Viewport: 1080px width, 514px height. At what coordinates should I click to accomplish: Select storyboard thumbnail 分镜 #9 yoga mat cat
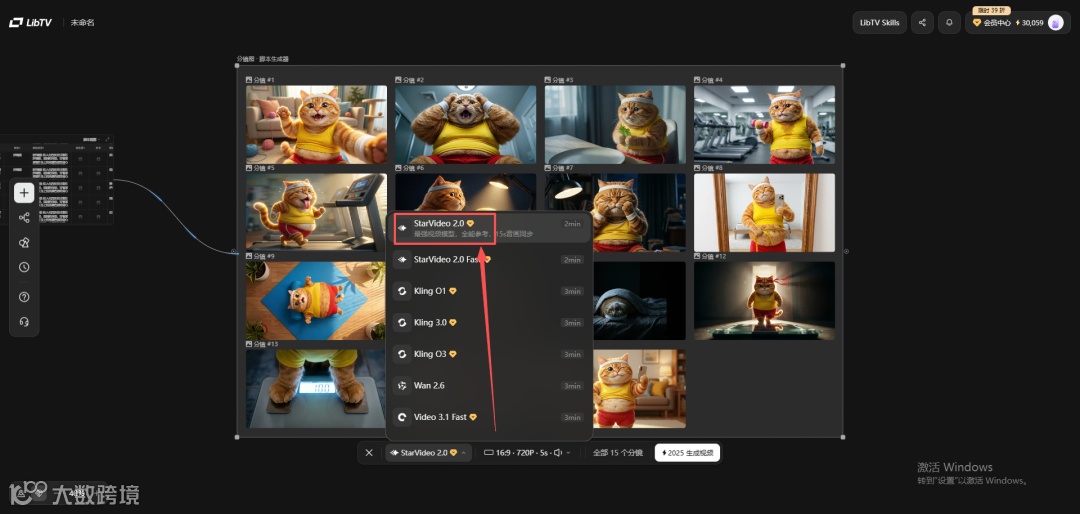316,300
